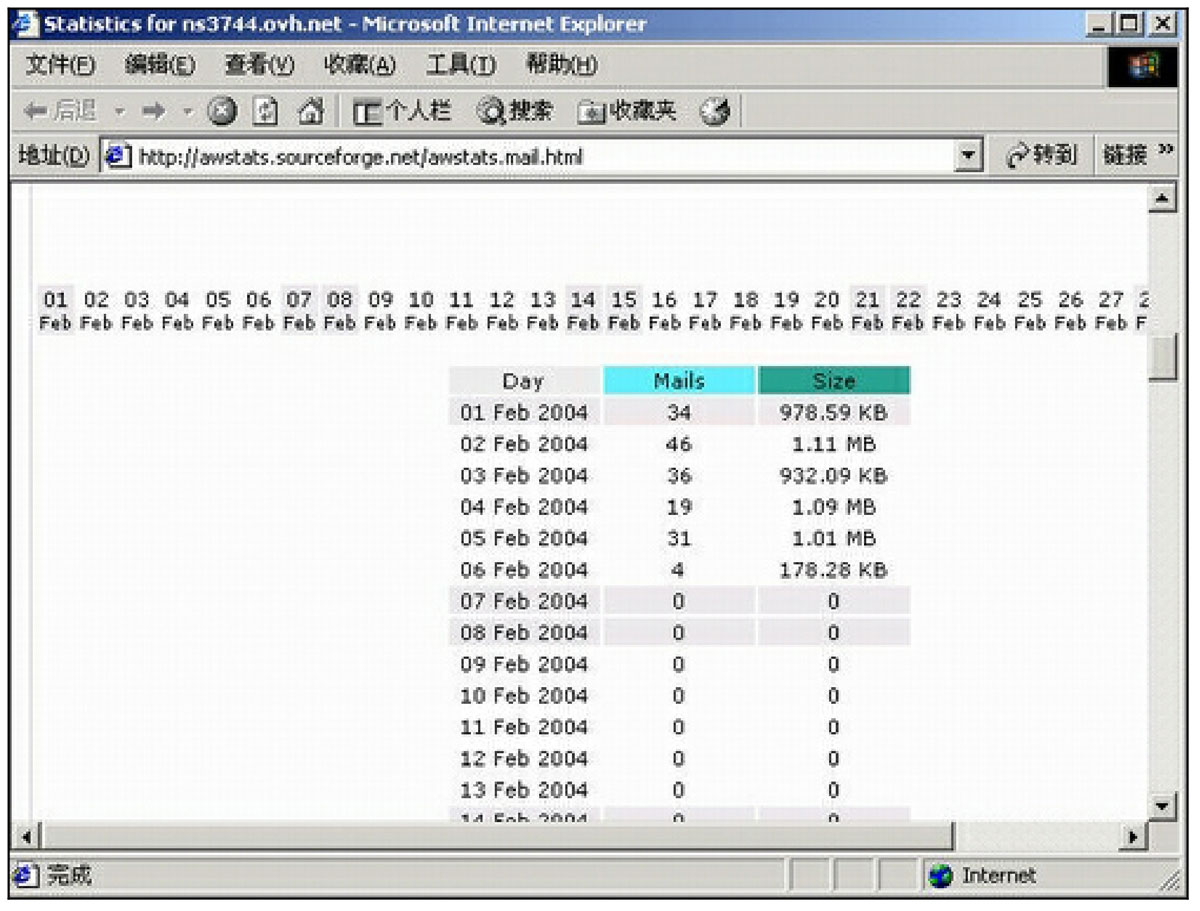The width and height of the screenshot is (1200, 911).
Task: Select the 06 Feb 2004 row date
Action: coord(524,570)
